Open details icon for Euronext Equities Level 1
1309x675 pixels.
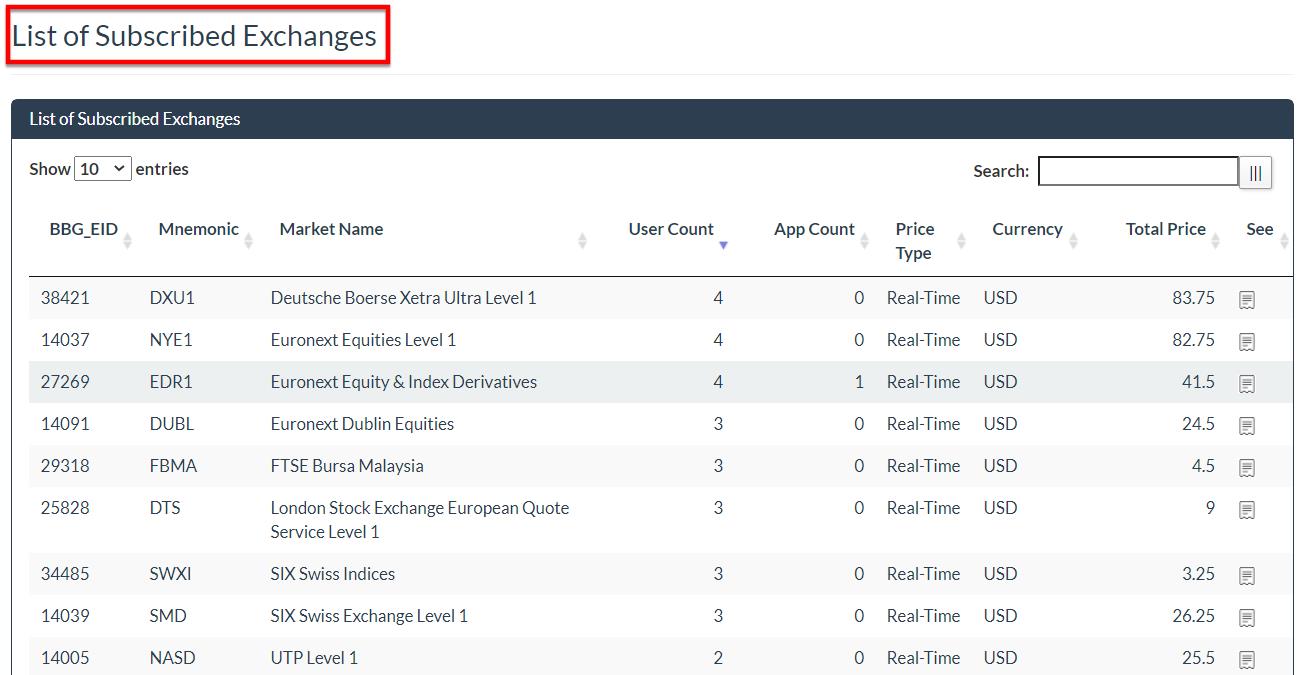pyautogui.click(x=1246, y=342)
